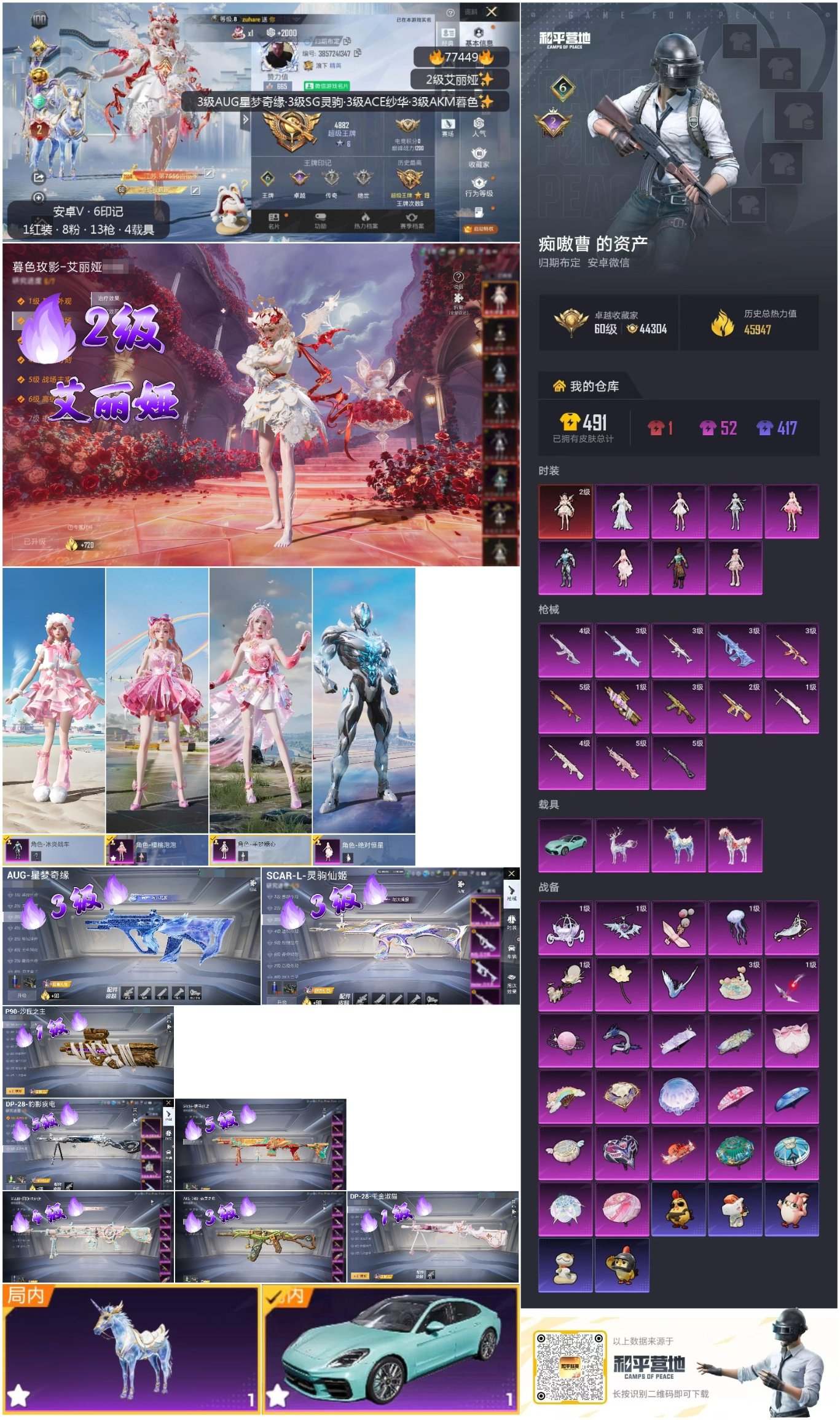Close the player profile panel
The width and height of the screenshot is (840, 1420).
coord(492,12)
